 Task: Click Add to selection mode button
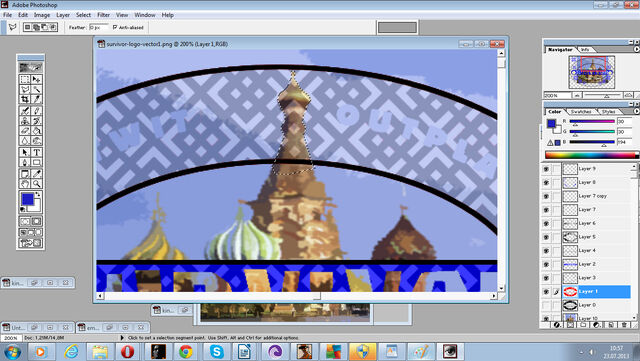click(36, 27)
